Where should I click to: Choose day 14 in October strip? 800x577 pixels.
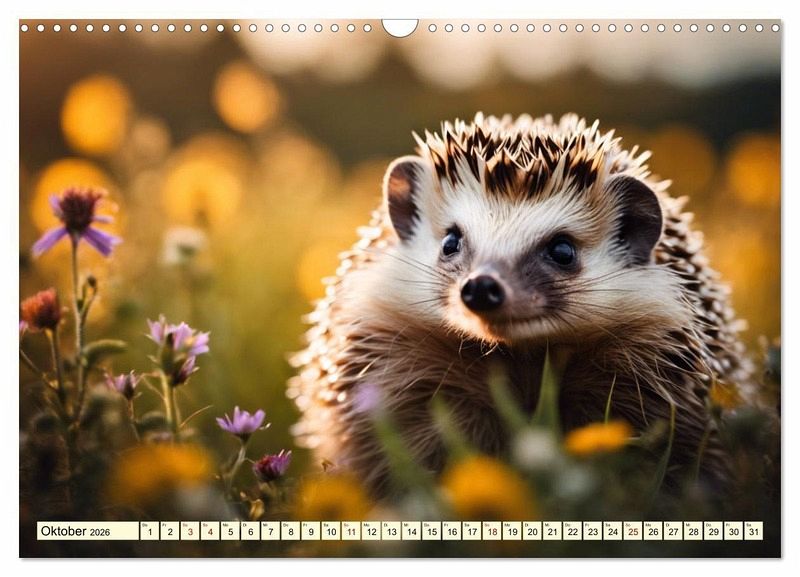411,531
